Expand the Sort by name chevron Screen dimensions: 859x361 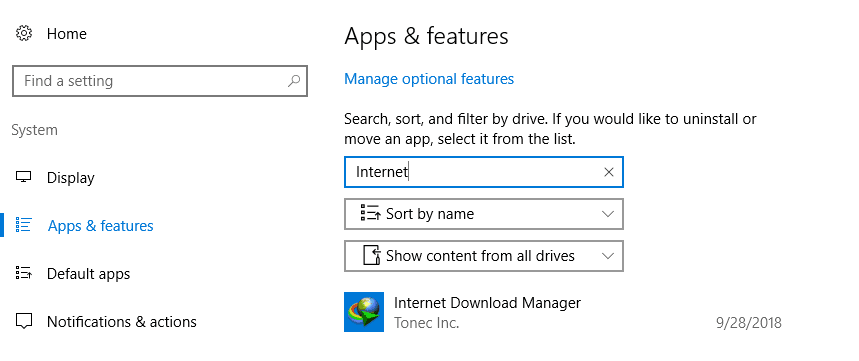point(607,214)
